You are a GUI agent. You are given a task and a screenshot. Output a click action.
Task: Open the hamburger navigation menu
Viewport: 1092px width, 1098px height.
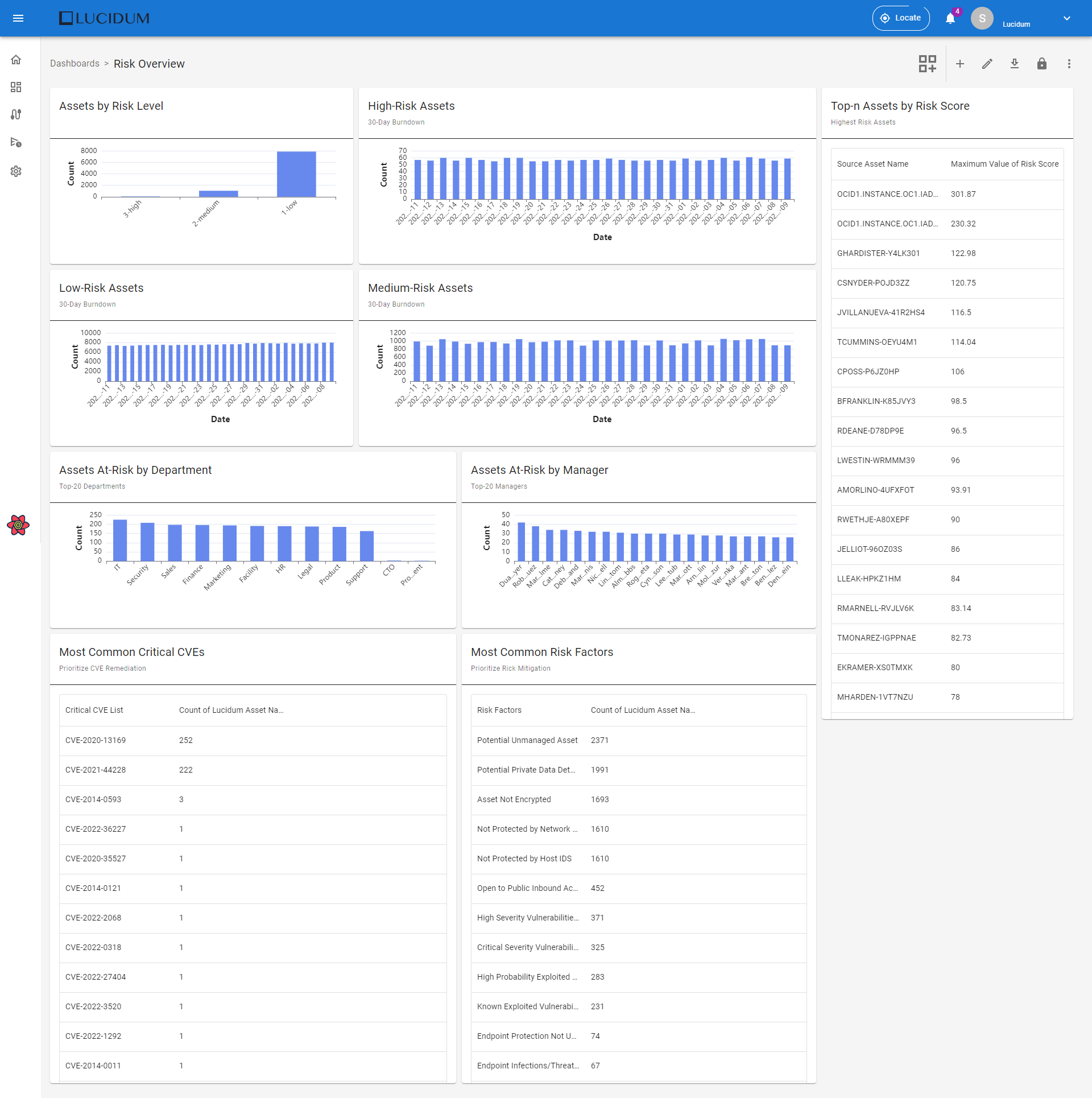[18, 18]
